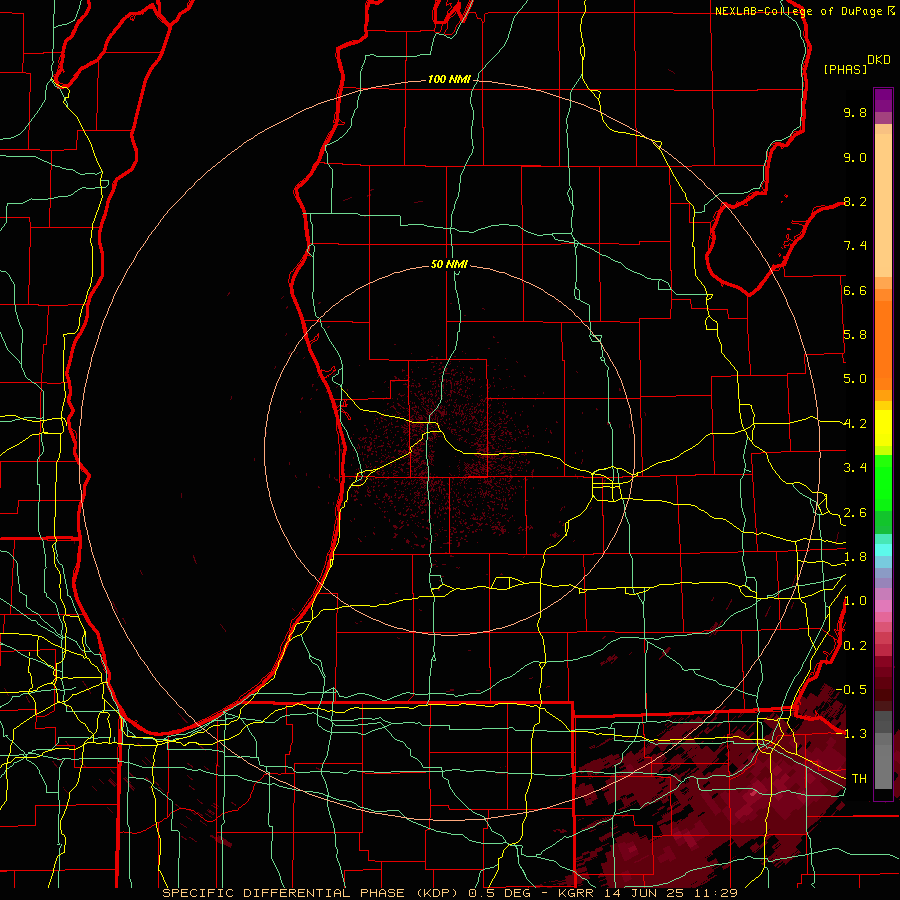Select the 1.0 legend value
Screen dimensions: 900x900
855,601
